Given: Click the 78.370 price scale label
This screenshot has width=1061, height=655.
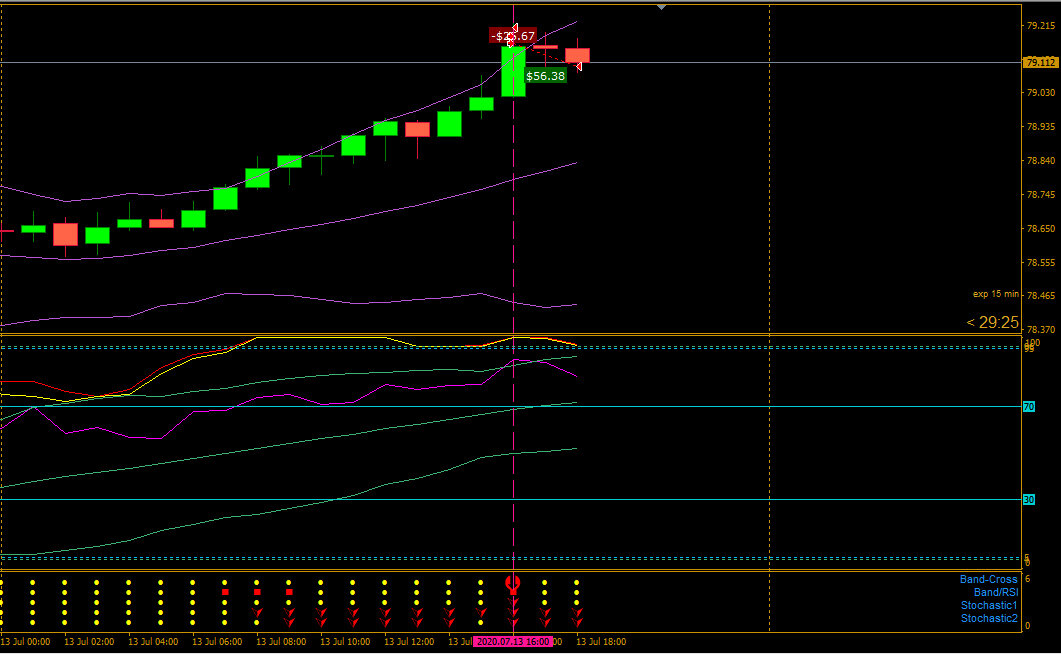Looking at the screenshot, I should 1041,330.
